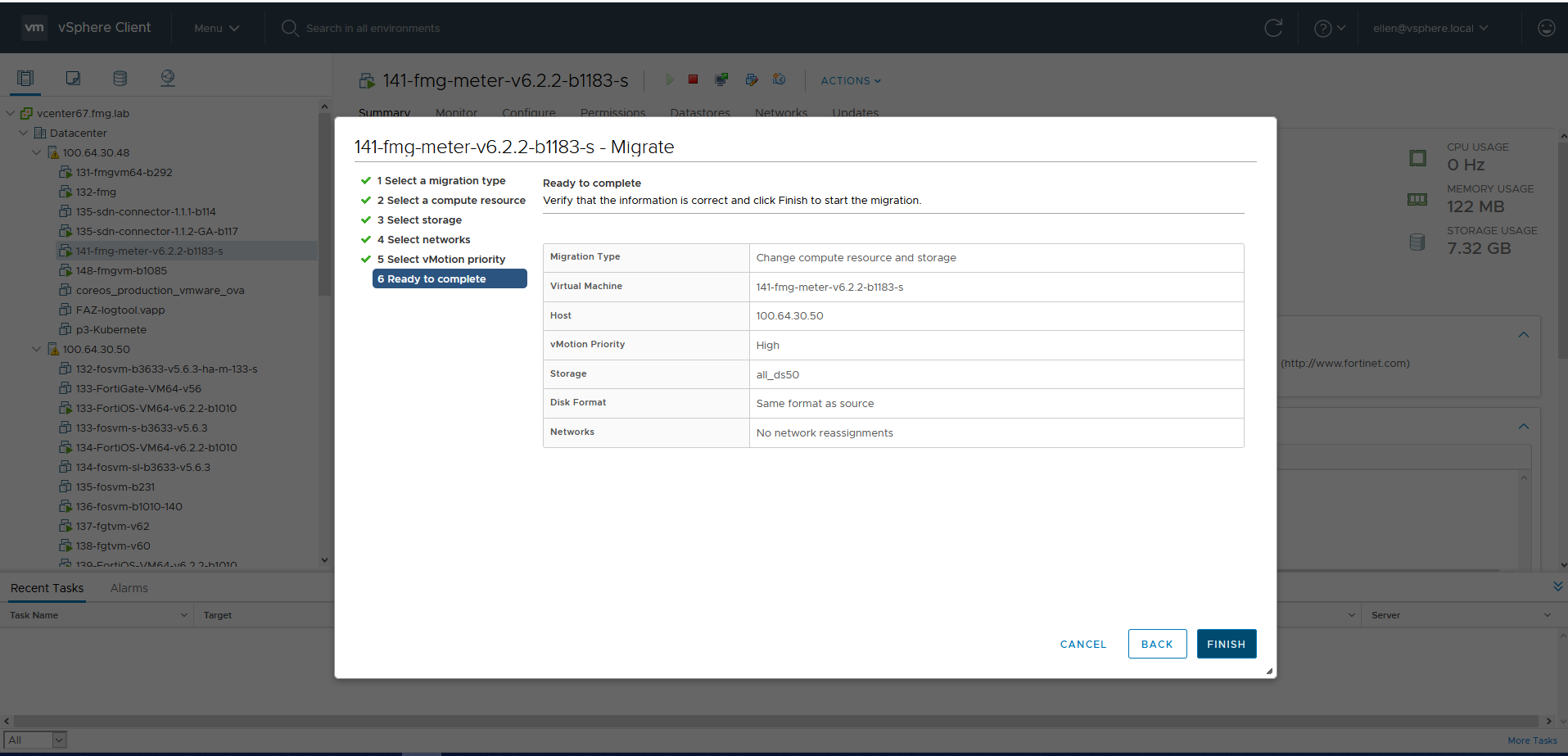Cancel the Migrate wizard
The width and height of the screenshot is (1568, 756).
click(x=1082, y=644)
